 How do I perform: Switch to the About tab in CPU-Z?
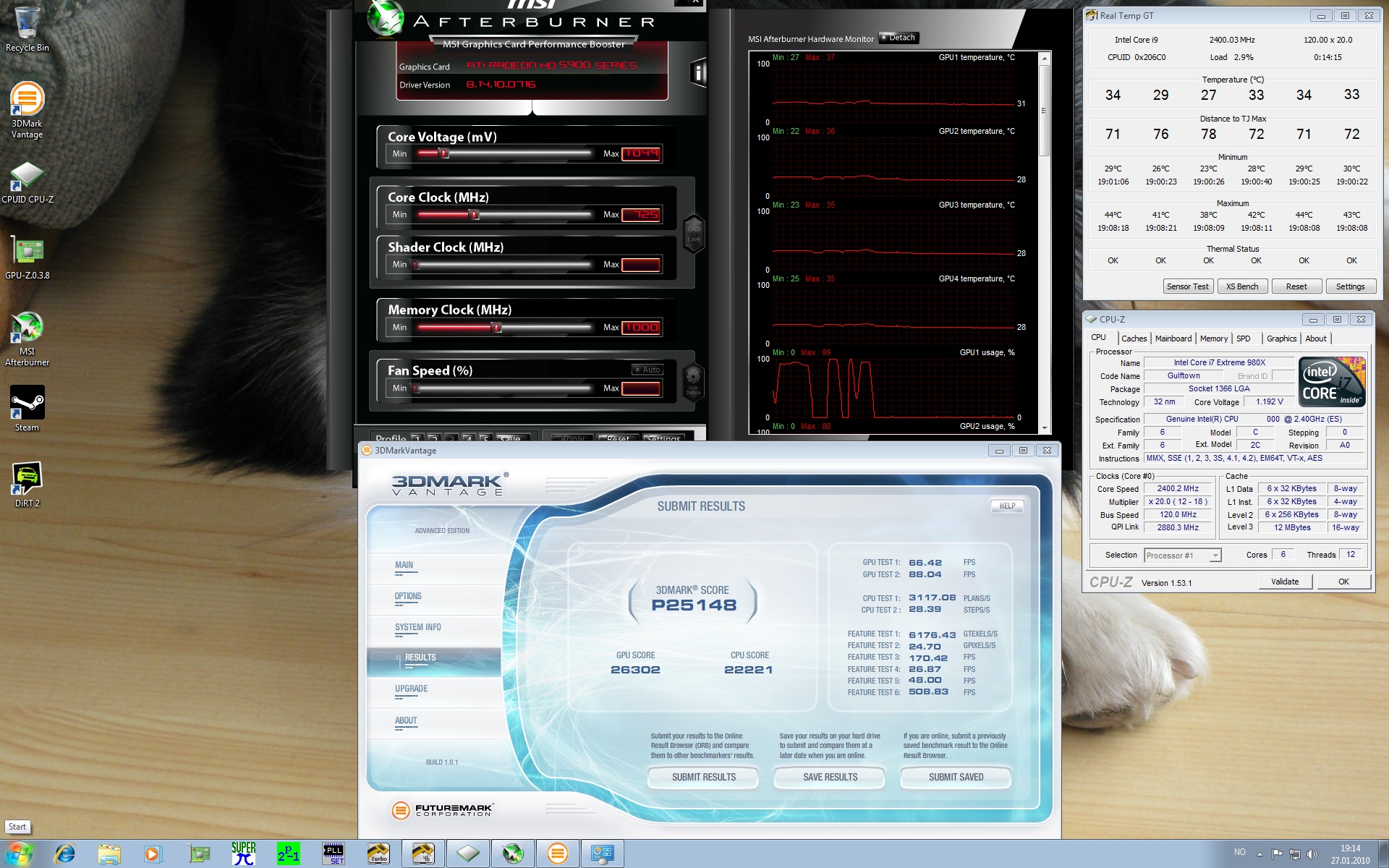coord(1315,339)
